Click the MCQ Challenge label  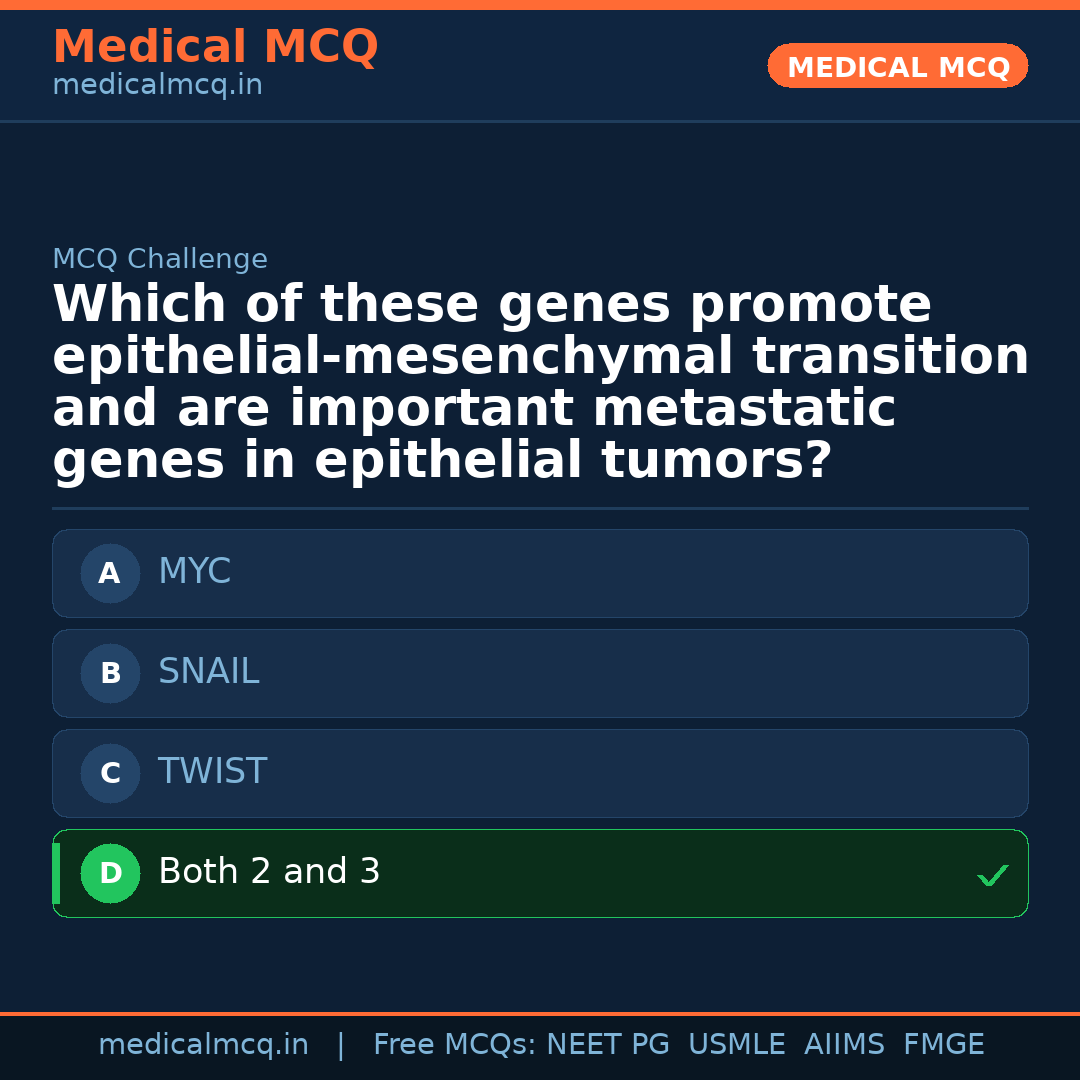160,260
